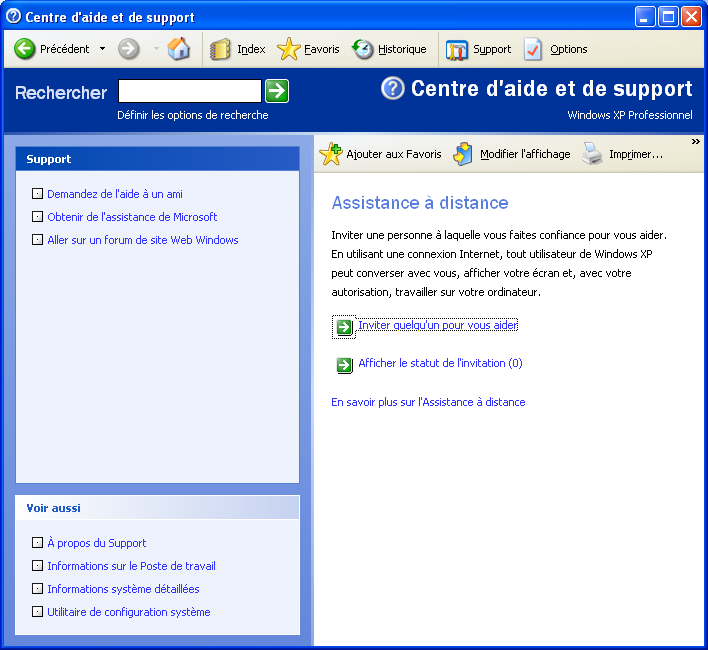Click the Favoris toolbar label
The image size is (708, 650).
[x=321, y=49]
